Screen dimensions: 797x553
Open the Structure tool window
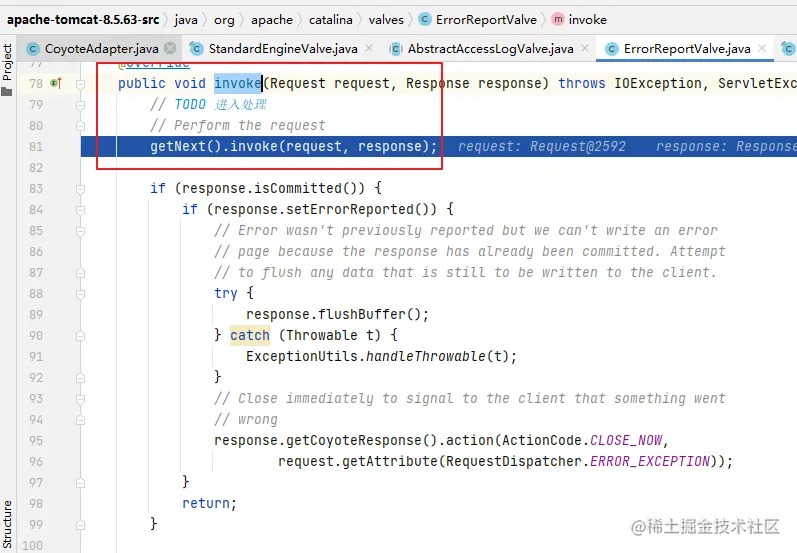[7, 525]
